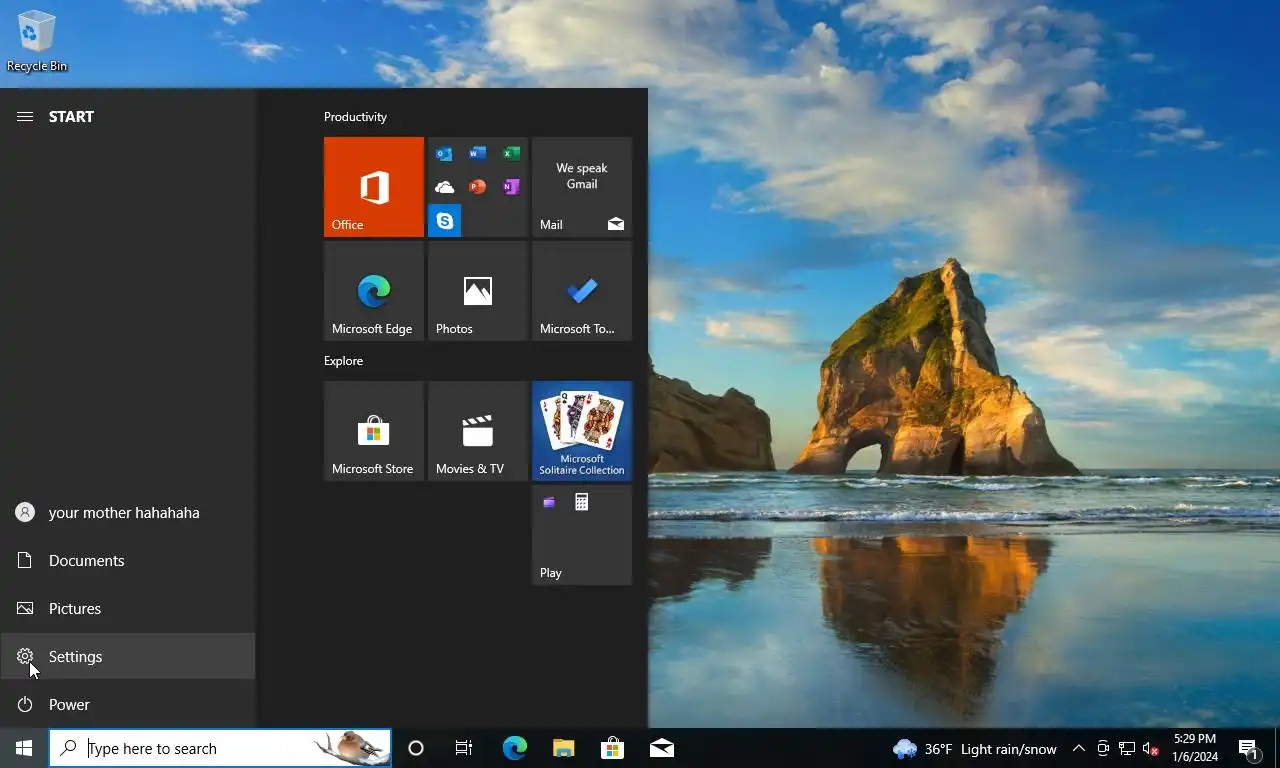Click the Productivity group header
This screenshot has height=768, width=1280.
(355, 117)
